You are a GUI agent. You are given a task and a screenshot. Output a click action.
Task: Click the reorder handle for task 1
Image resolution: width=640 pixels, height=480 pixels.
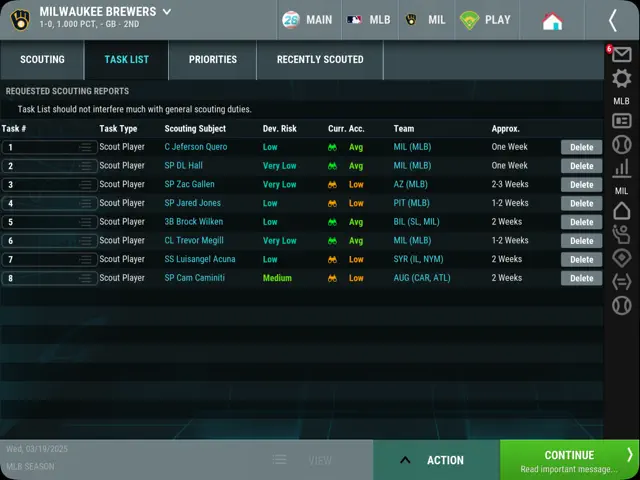click(x=86, y=147)
